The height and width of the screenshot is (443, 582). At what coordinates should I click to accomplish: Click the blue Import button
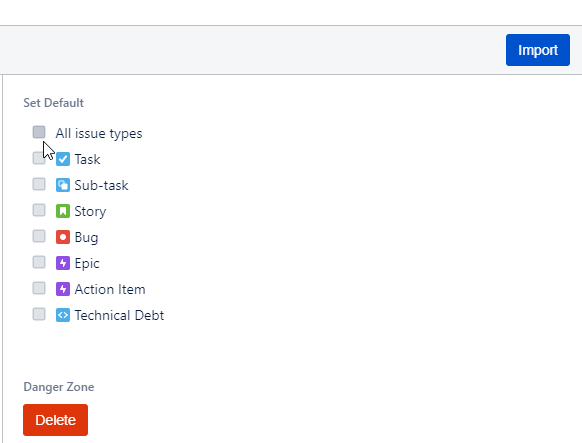(537, 50)
